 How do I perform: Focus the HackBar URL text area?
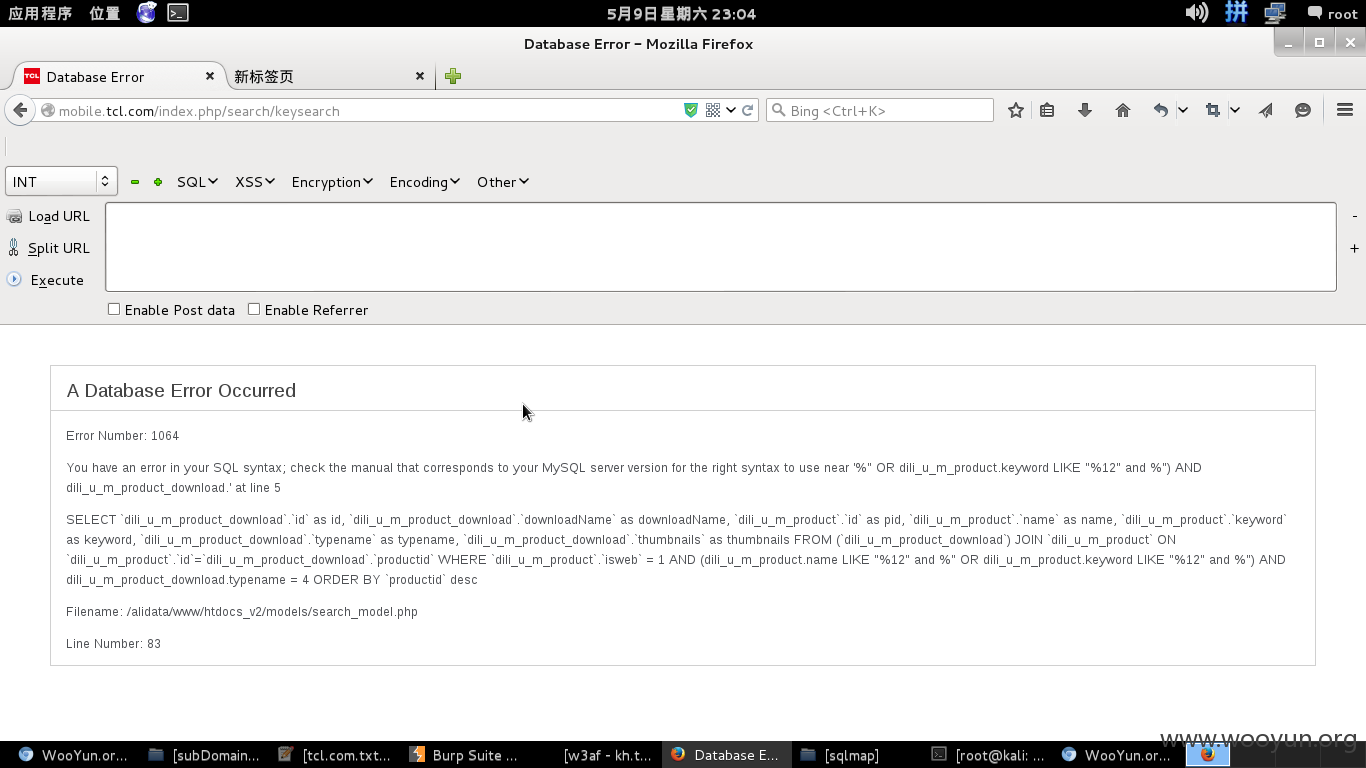click(x=721, y=247)
